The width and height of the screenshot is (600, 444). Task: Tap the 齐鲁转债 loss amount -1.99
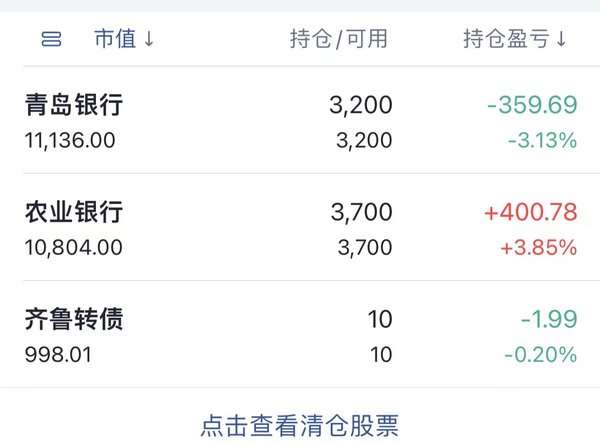point(549,319)
